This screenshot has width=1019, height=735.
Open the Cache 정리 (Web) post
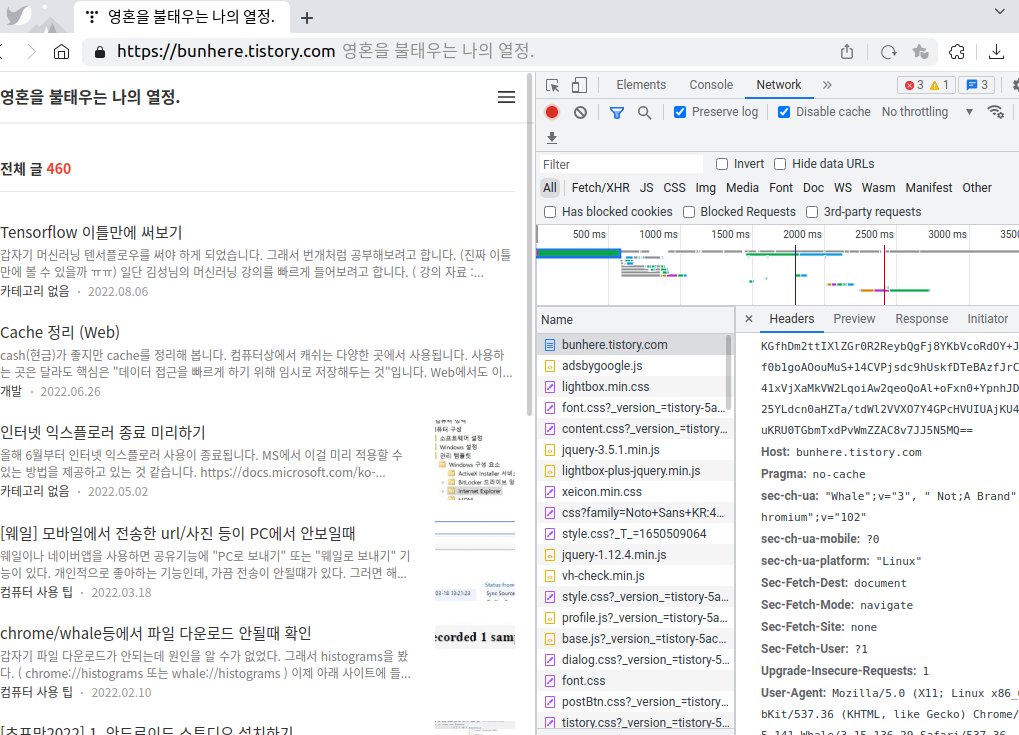tap(60, 333)
